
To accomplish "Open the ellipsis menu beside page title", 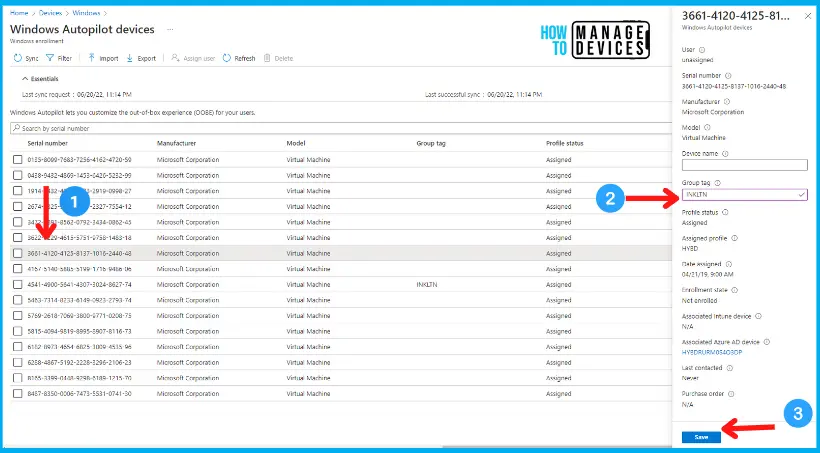I will coord(170,30).
